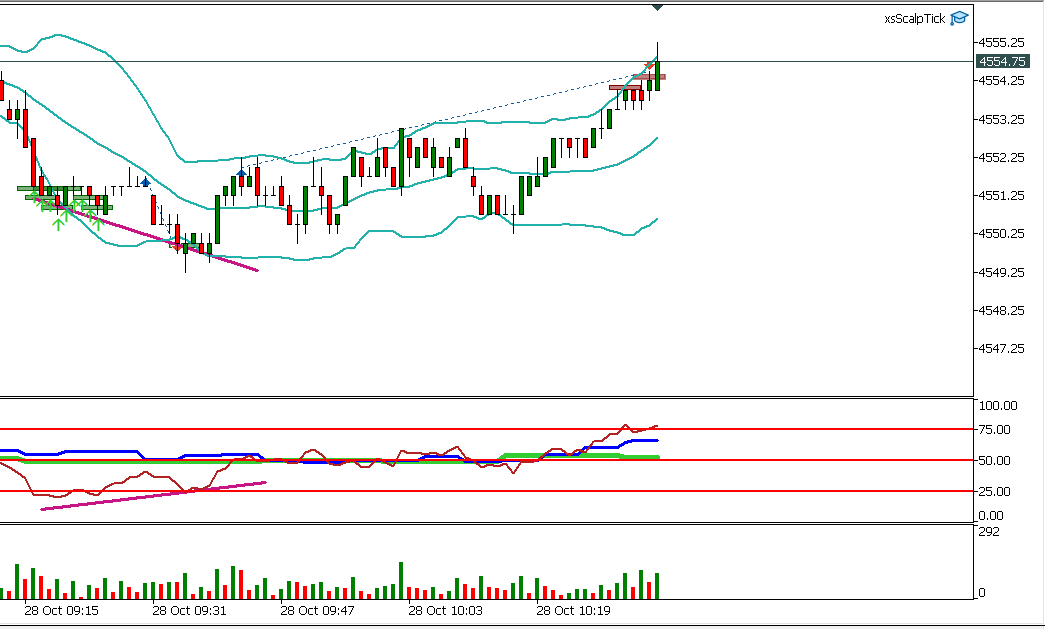
Task: Click the 4549.25 price scale label
Action: tap(1001, 272)
